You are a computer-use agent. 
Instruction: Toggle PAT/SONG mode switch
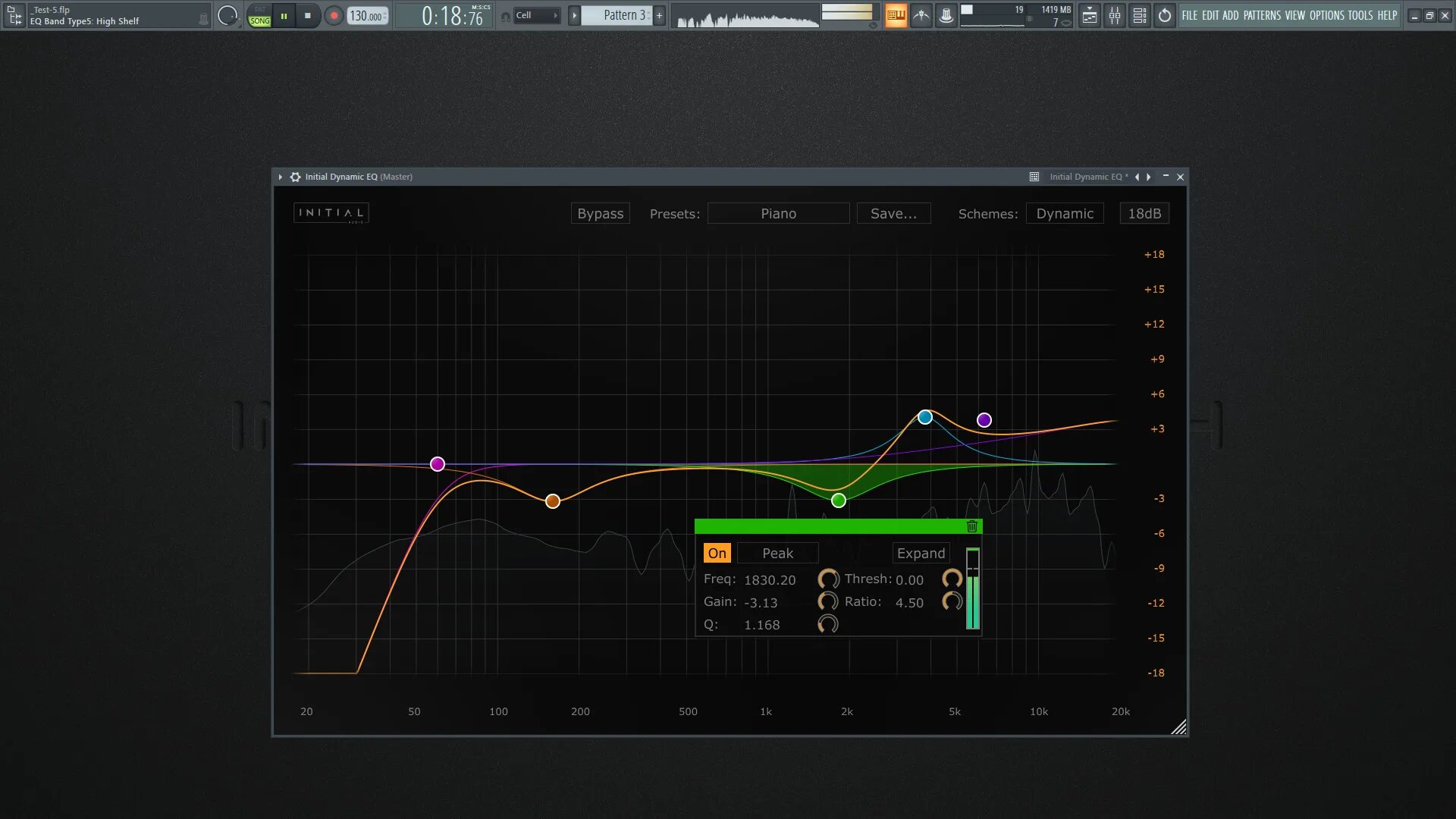pos(259,16)
